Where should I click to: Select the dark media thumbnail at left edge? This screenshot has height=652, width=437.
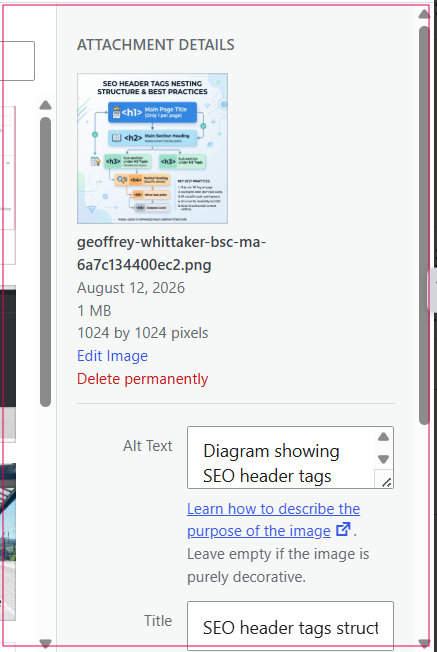coord(8,364)
